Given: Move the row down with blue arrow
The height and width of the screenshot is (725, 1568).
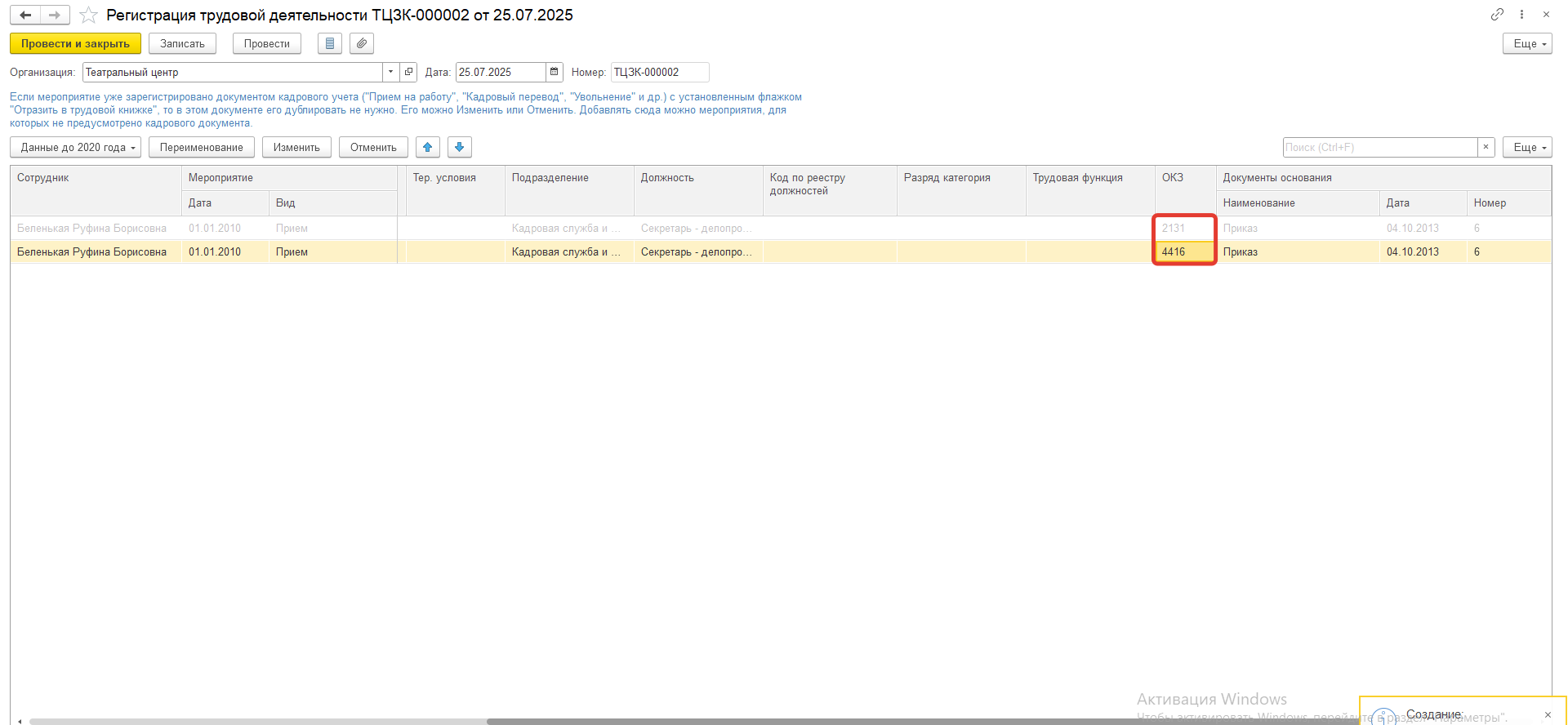Looking at the screenshot, I should coord(460,147).
